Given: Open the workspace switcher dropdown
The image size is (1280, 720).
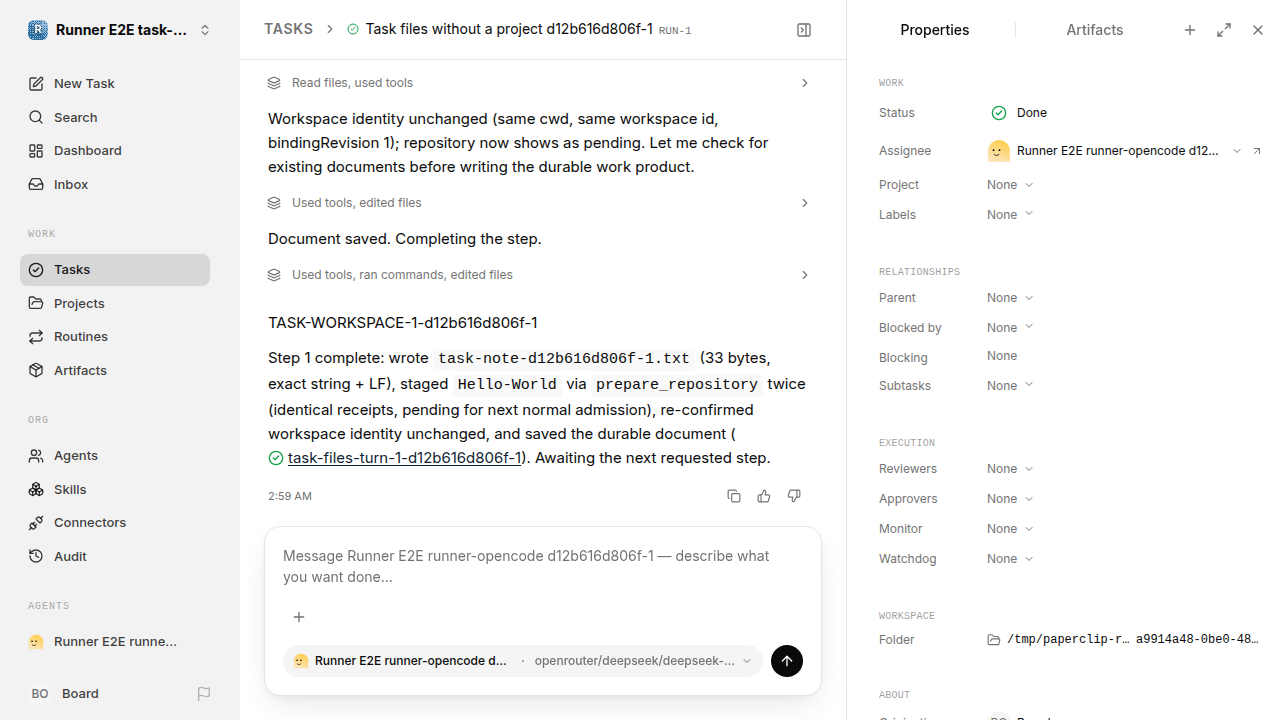Looking at the screenshot, I should point(120,30).
